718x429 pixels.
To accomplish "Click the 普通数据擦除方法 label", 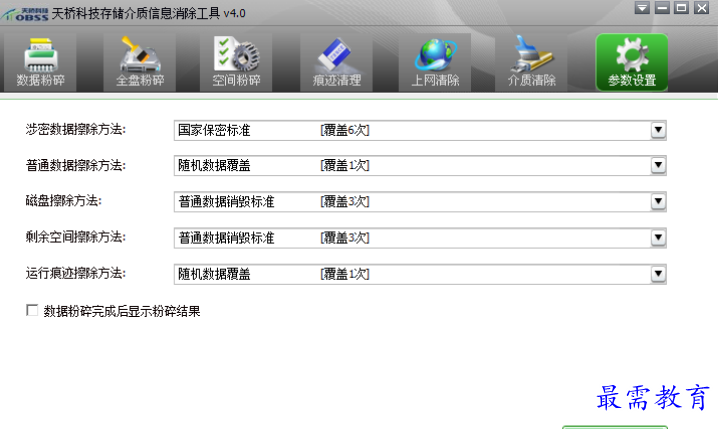I will coord(76,165).
